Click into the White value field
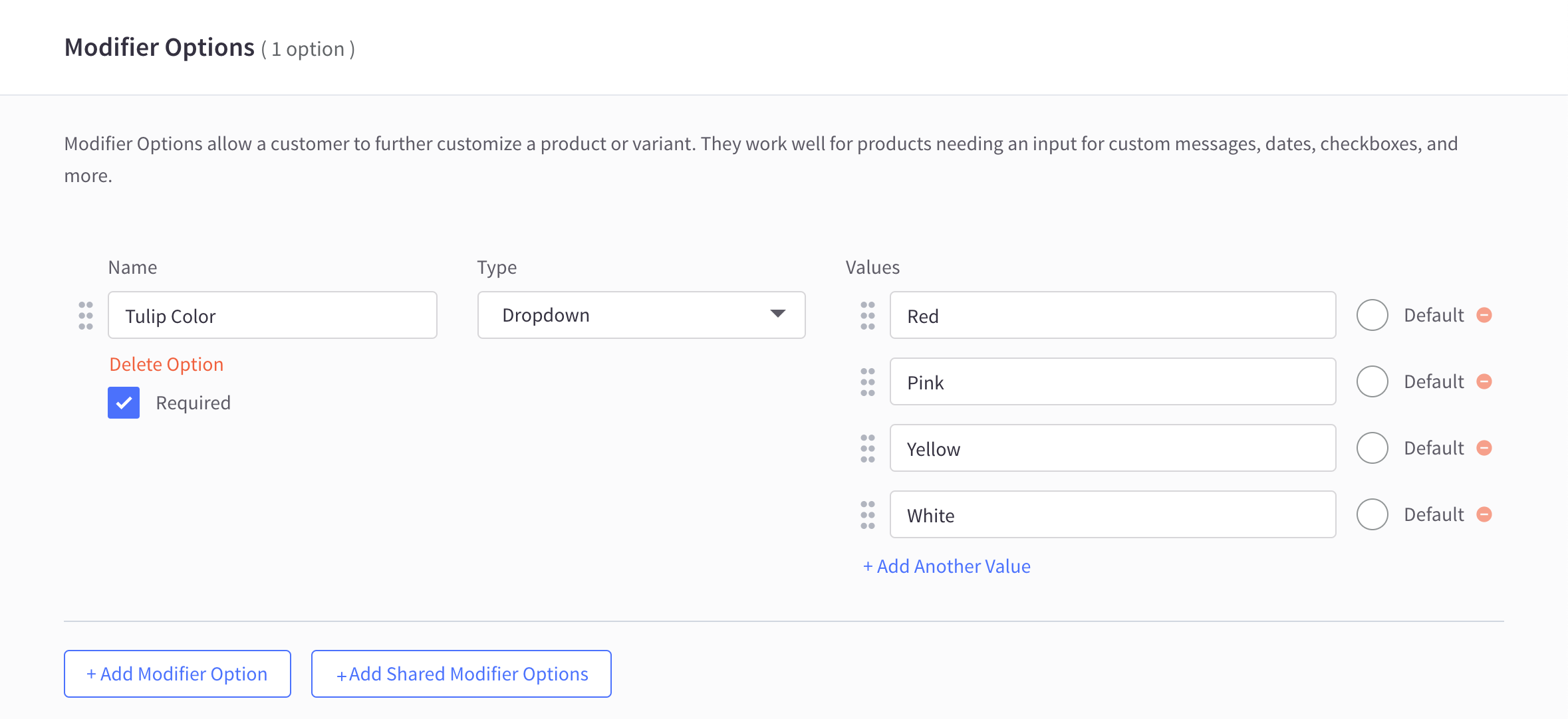 1113,514
